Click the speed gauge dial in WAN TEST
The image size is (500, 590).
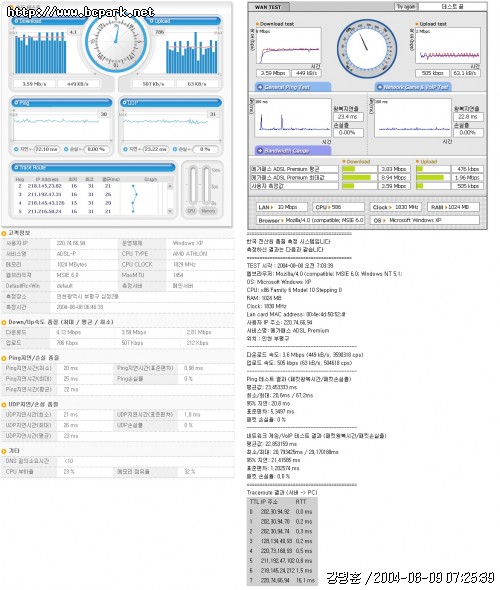tap(367, 49)
